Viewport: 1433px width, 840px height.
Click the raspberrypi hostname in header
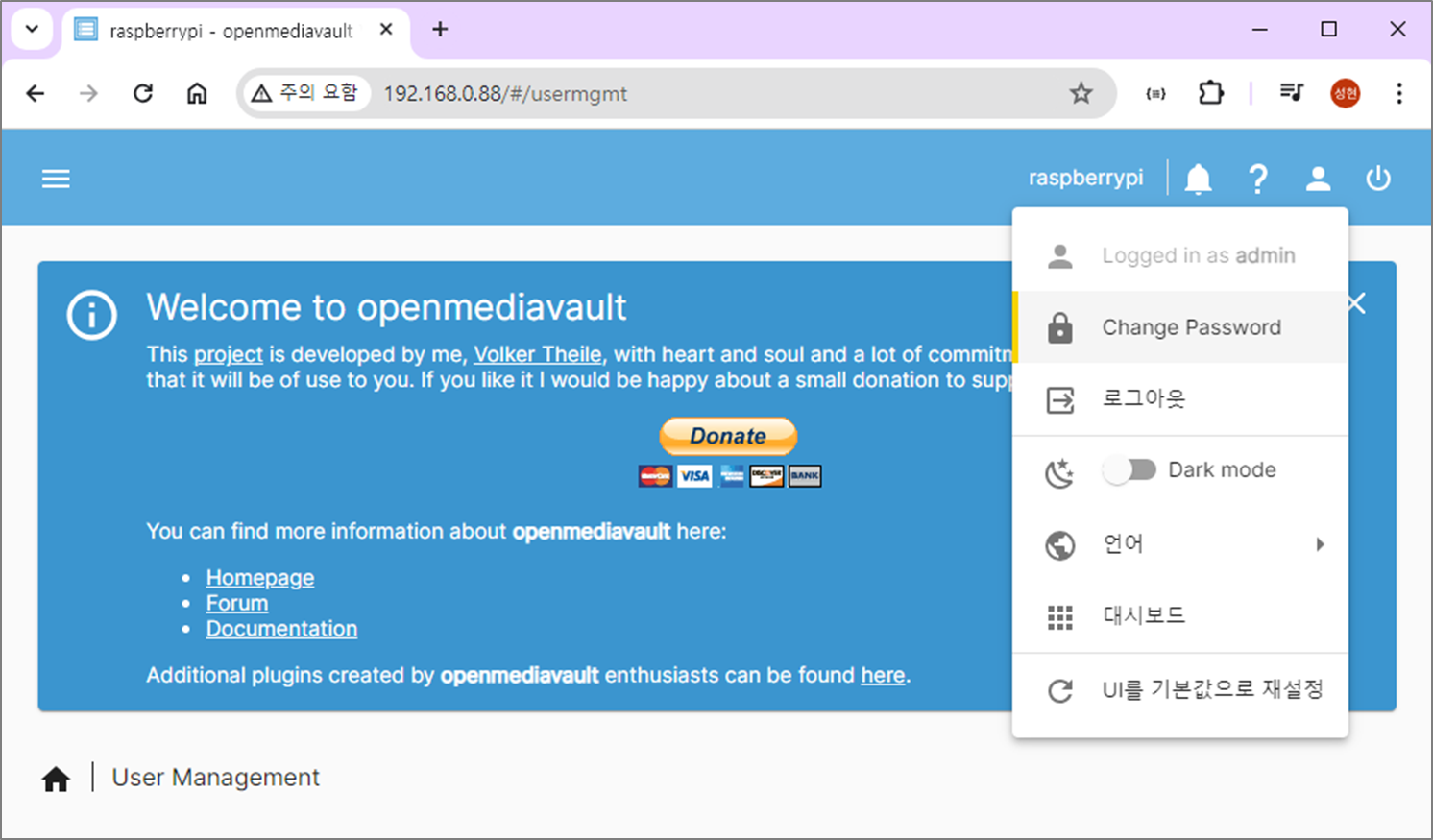[x=1085, y=179]
